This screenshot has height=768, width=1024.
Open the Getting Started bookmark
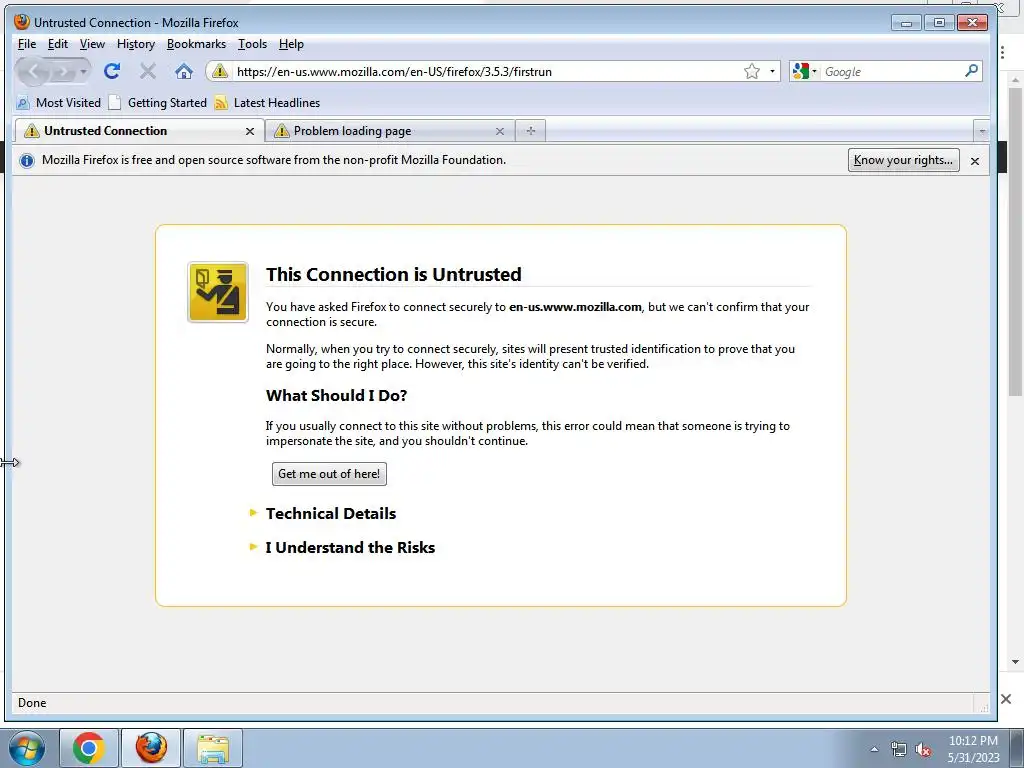coord(158,103)
